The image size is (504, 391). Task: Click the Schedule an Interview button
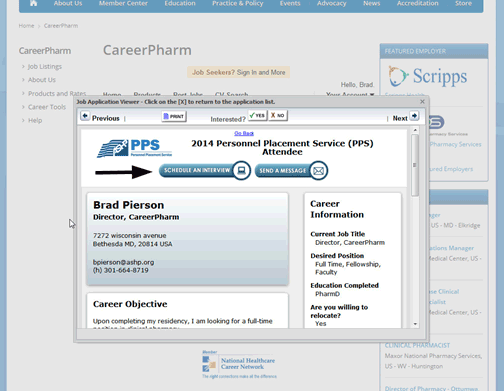204,170
